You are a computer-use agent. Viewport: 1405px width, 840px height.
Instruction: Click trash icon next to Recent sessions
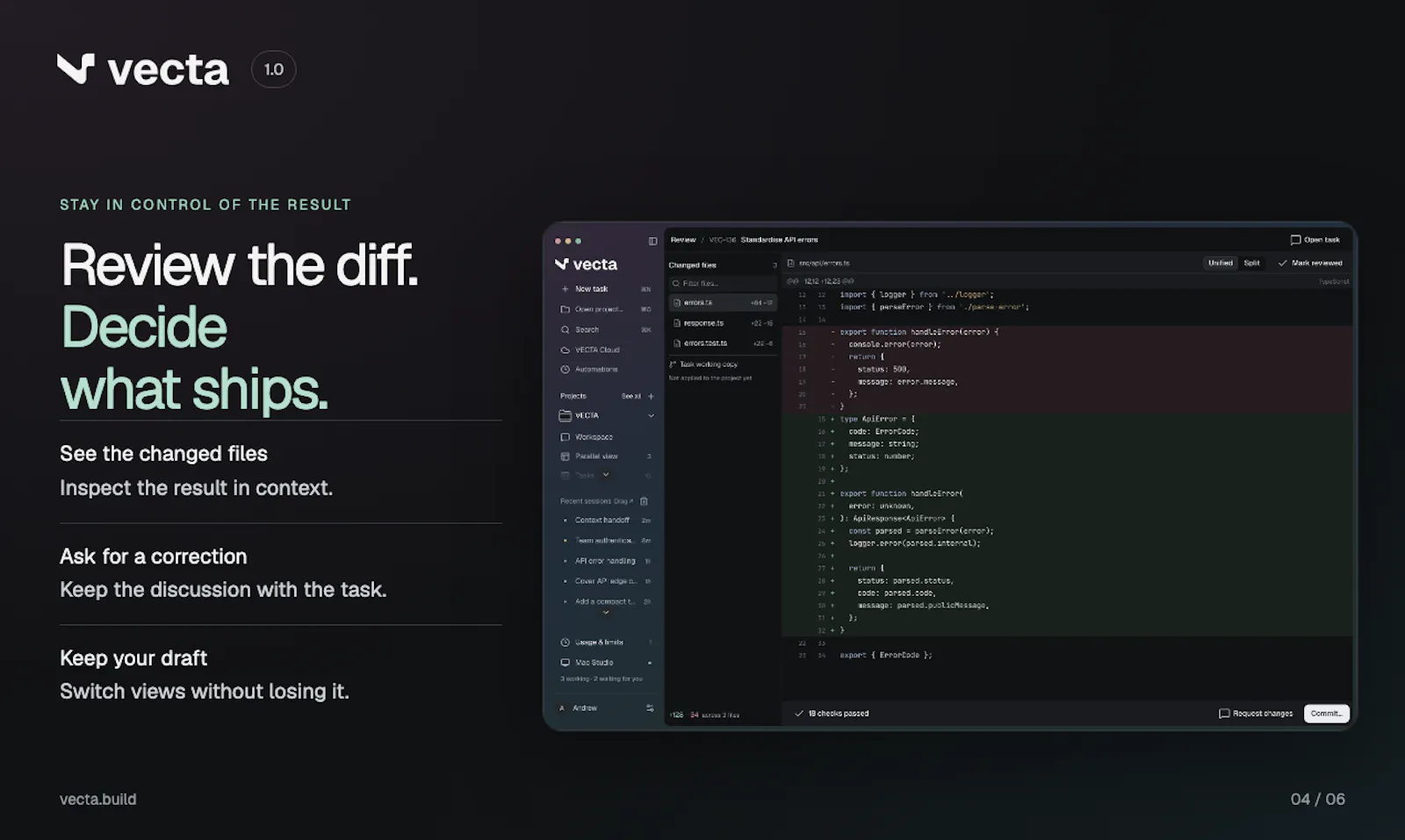(x=644, y=501)
